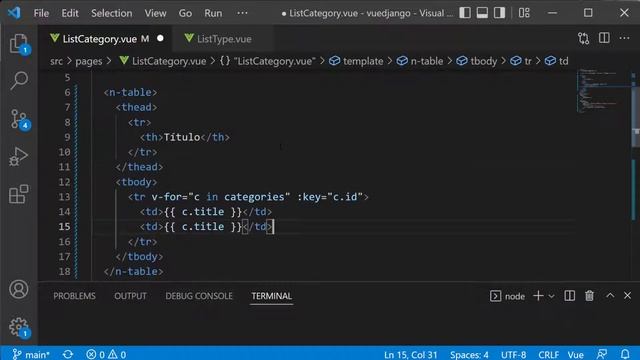
Task: Maximize panel size chevron
Action: [x=610, y=296]
